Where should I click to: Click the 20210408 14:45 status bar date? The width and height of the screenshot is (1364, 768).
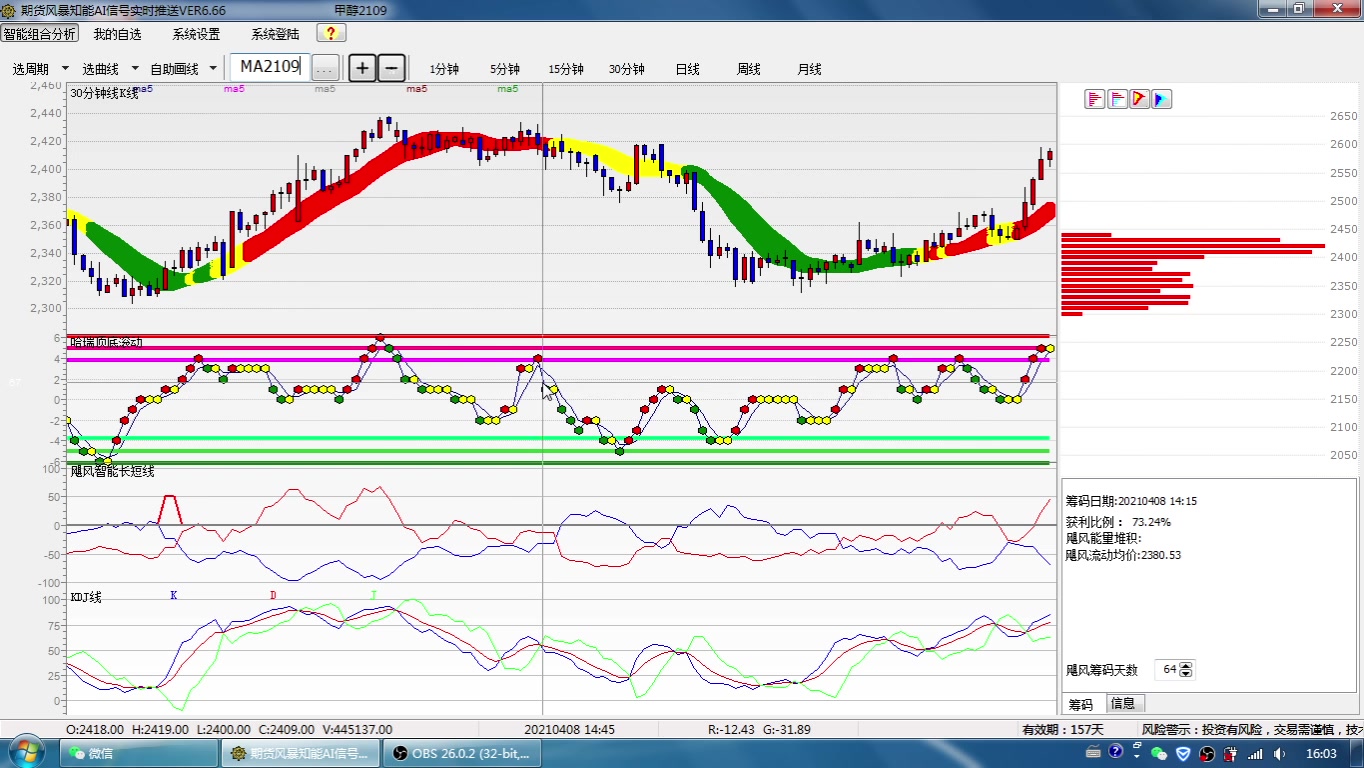pyautogui.click(x=569, y=730)
